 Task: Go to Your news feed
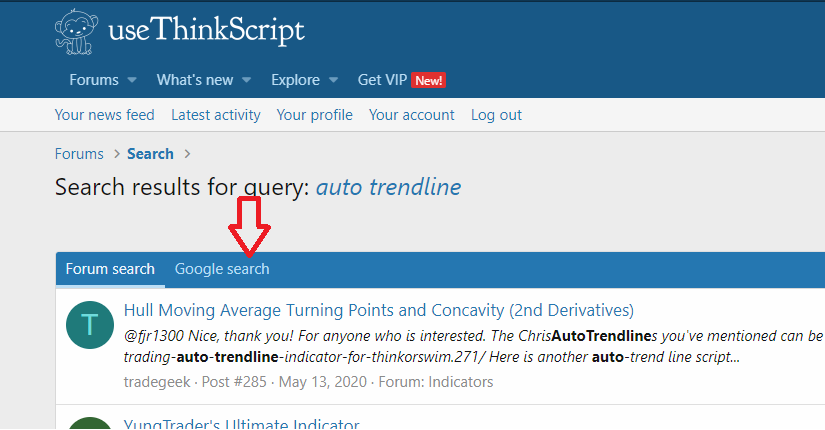105,115
